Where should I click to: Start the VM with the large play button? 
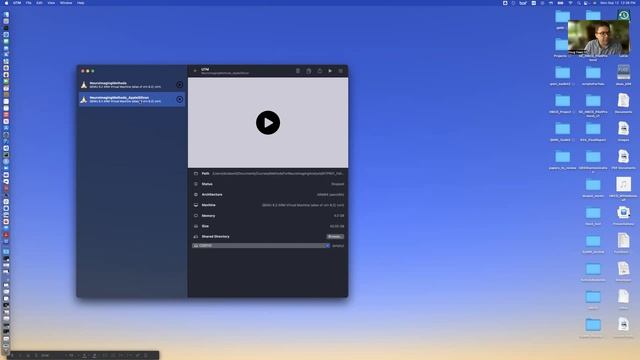[268, 122]
